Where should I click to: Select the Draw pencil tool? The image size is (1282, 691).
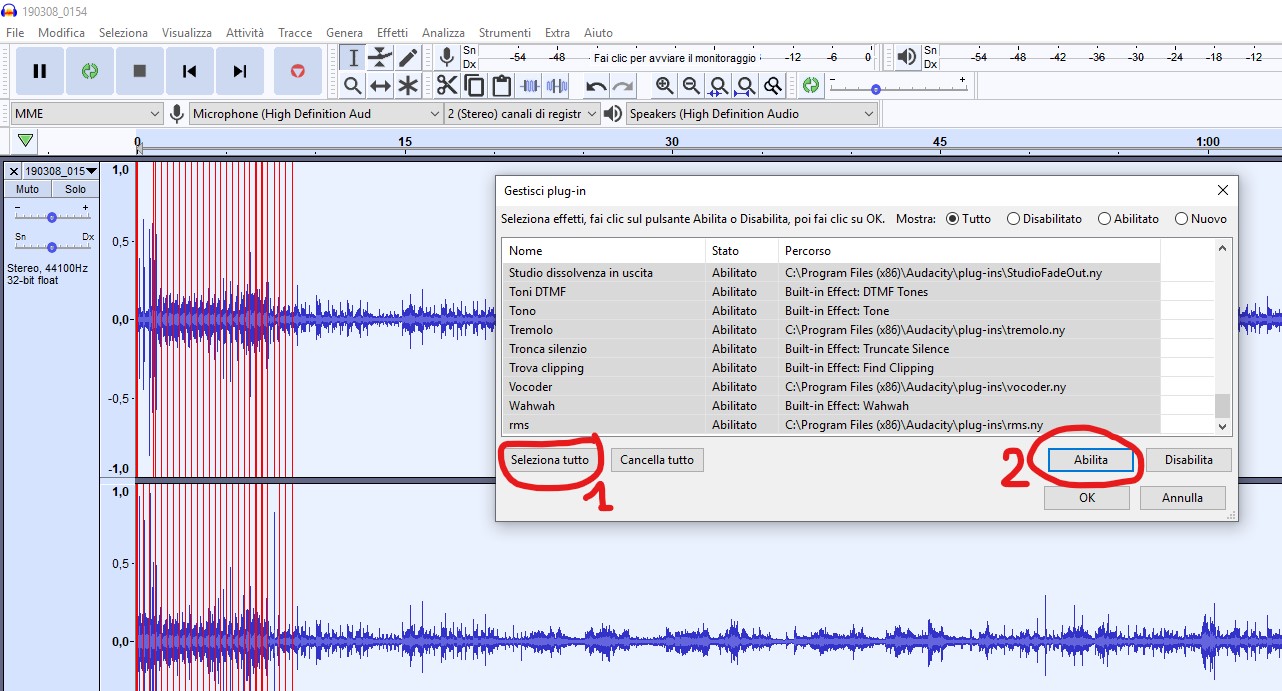408,58
